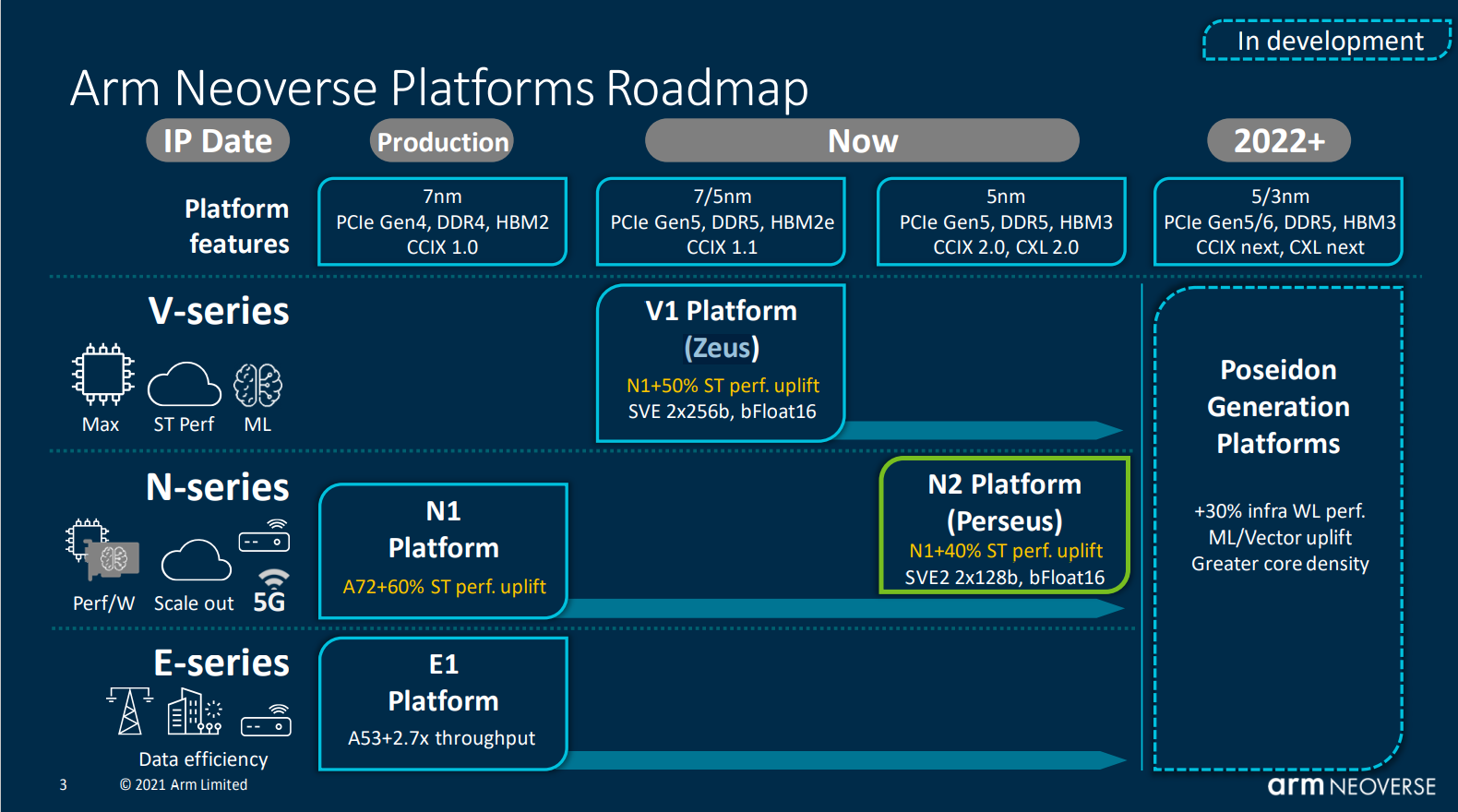The image size is (1458, 812).
Task: Open the E1 Platform box
Action: 443,703
